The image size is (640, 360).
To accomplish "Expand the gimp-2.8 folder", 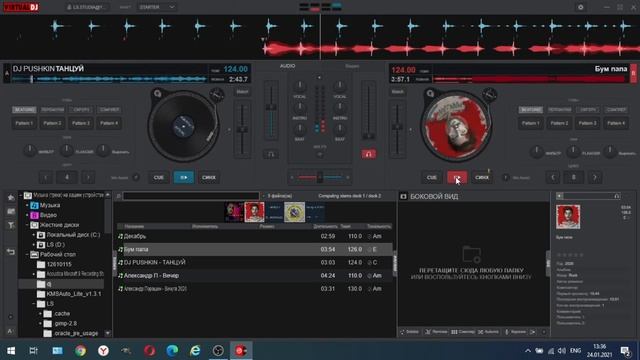I will click(40, 323).
